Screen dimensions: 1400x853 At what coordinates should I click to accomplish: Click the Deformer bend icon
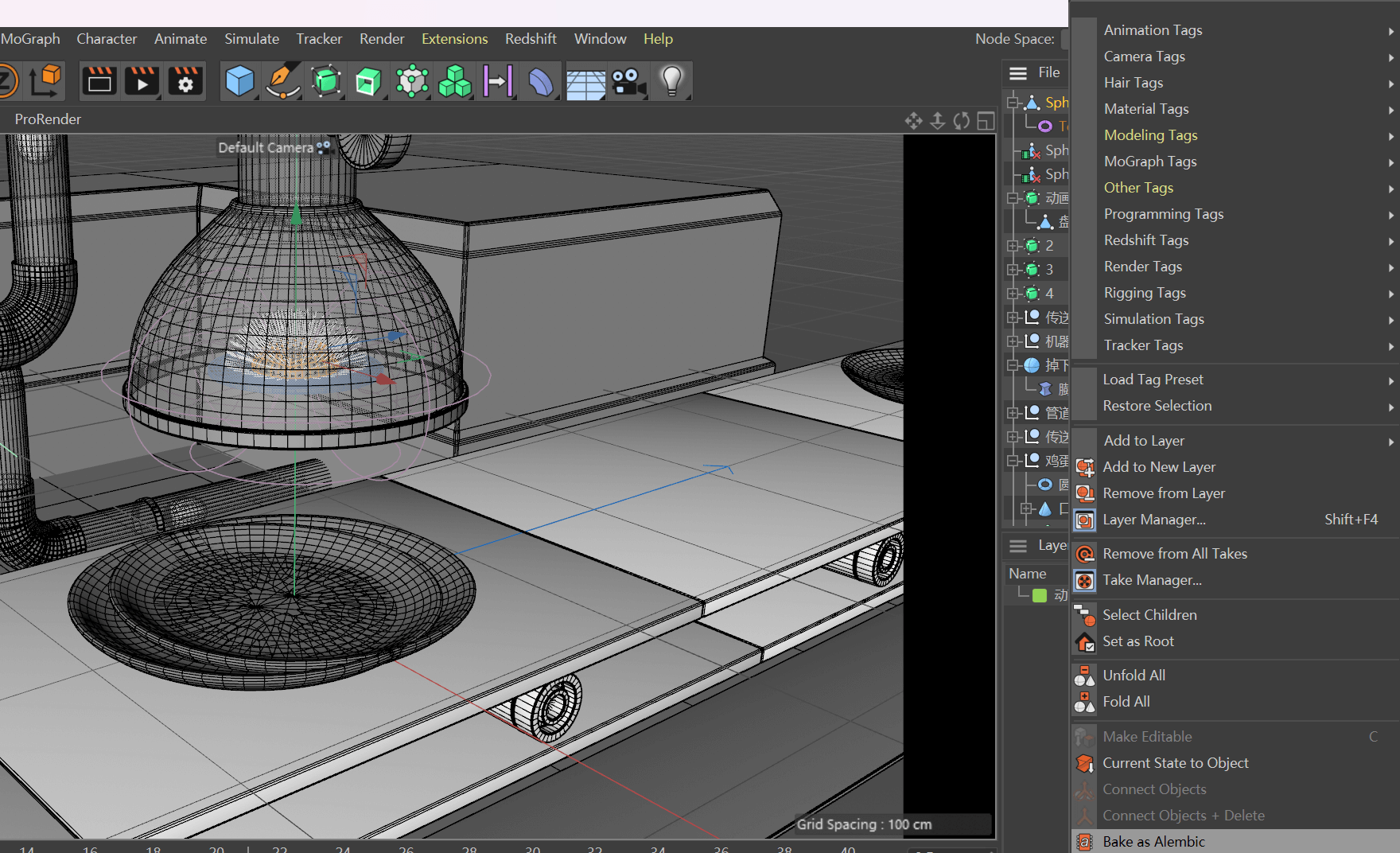pyautogui.click(x=541, y=81)
